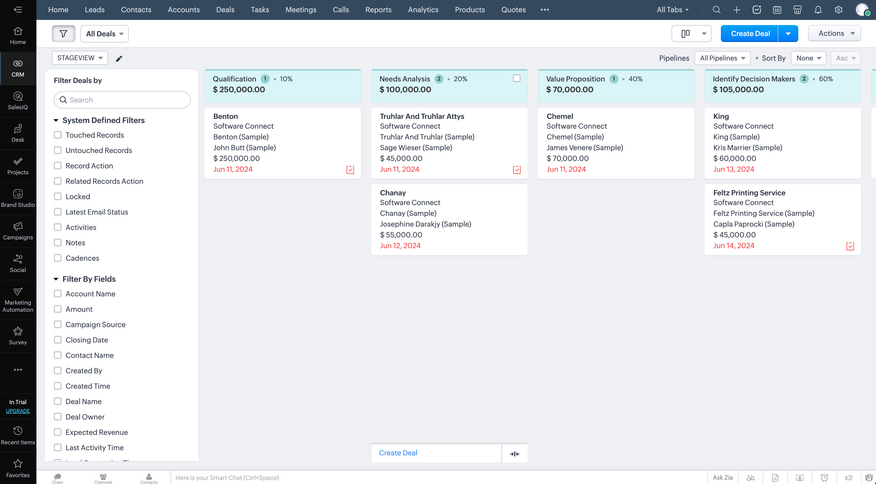The image size is (876, 484).
Task: Go to the Analytics tab
Action: coord(423,10)
